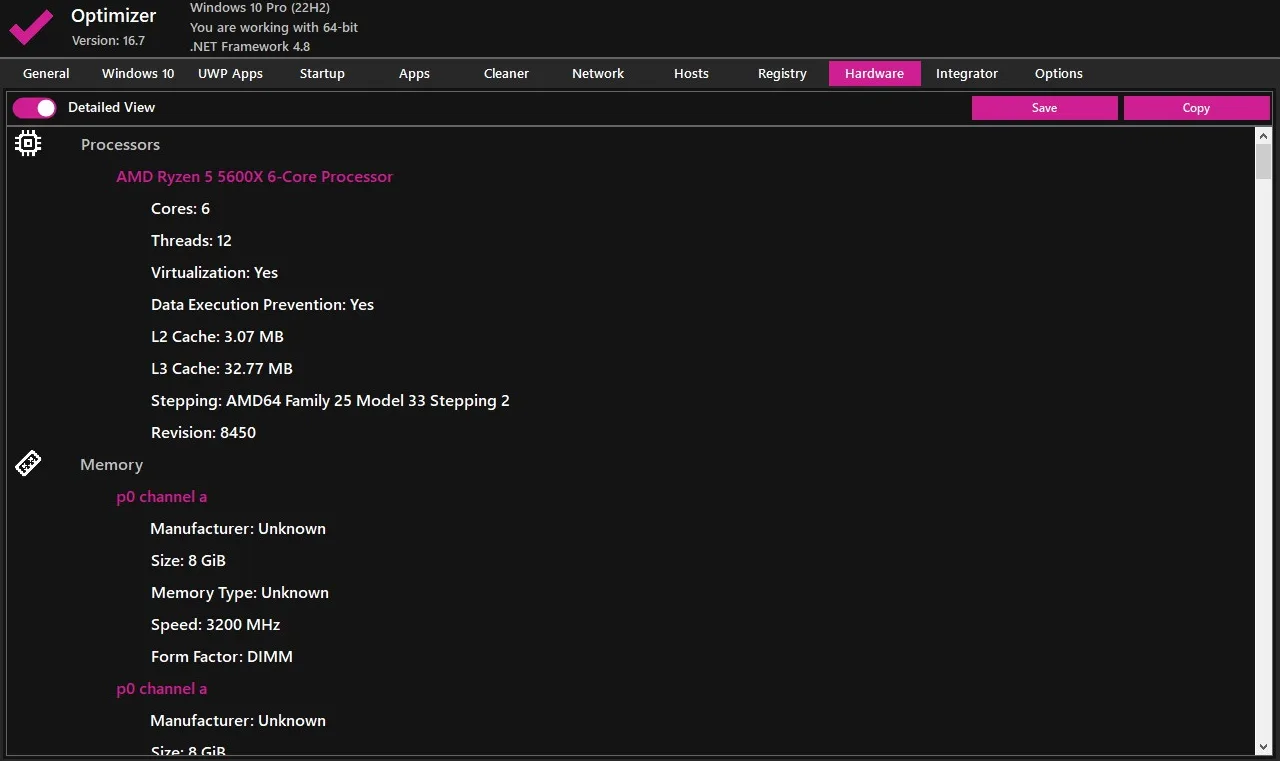Copy hardware info to clipboard

tap(1197, 108)
